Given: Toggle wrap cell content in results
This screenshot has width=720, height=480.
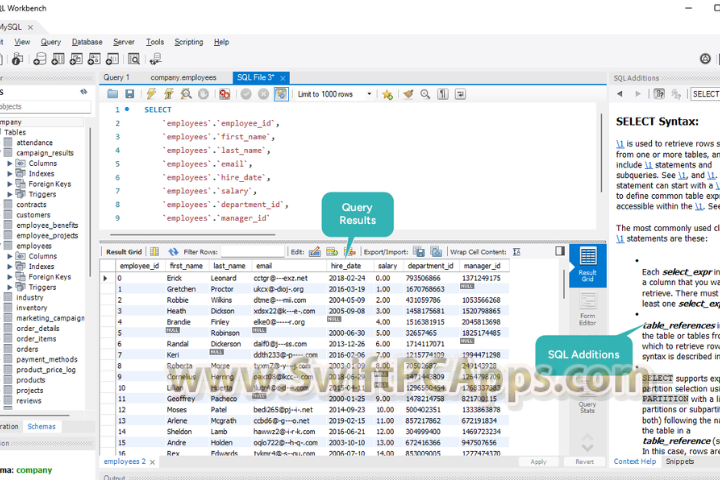Looking at the screenshot, I should click(517, 252).
